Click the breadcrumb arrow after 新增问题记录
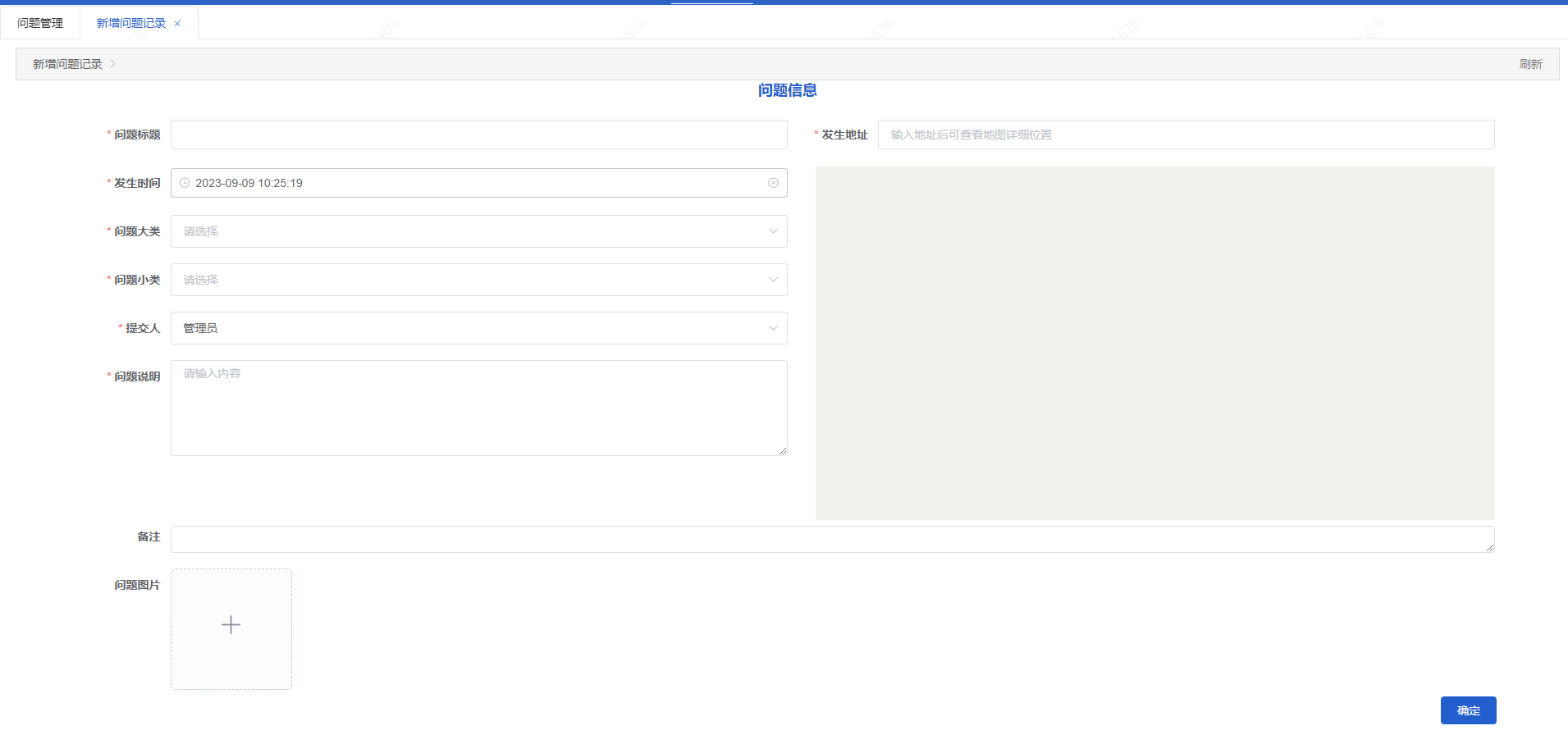This screenshot has width=1568, height=744. (x=113, y=64)
